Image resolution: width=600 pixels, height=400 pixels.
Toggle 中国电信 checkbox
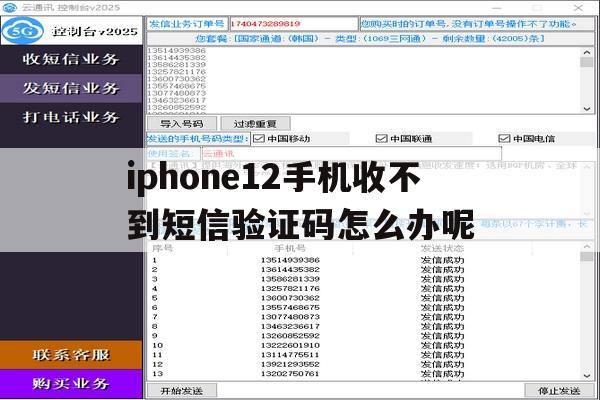[504, 139]
